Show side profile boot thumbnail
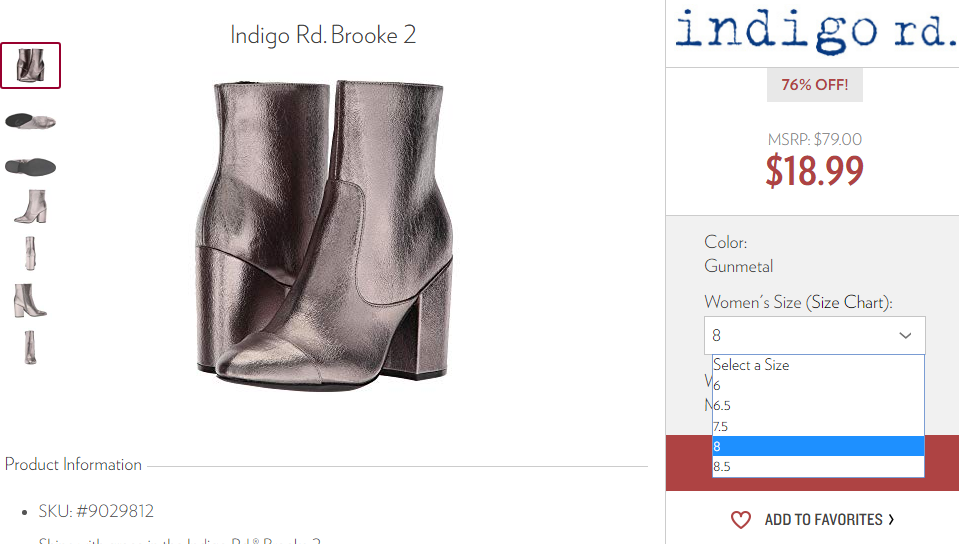The width and height of the screenshot is (959, 544). point(31,206)
